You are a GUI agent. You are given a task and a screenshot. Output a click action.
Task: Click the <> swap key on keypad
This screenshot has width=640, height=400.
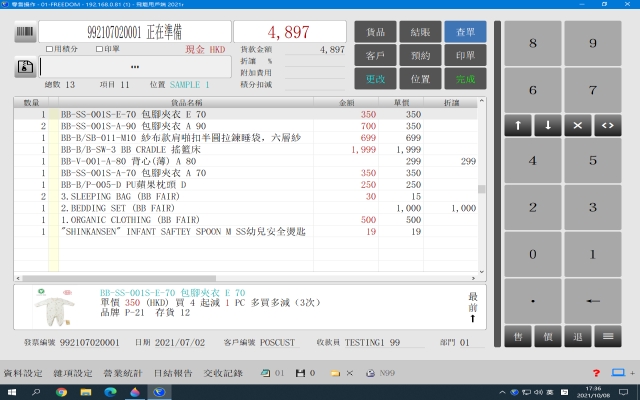pos(608,125)
